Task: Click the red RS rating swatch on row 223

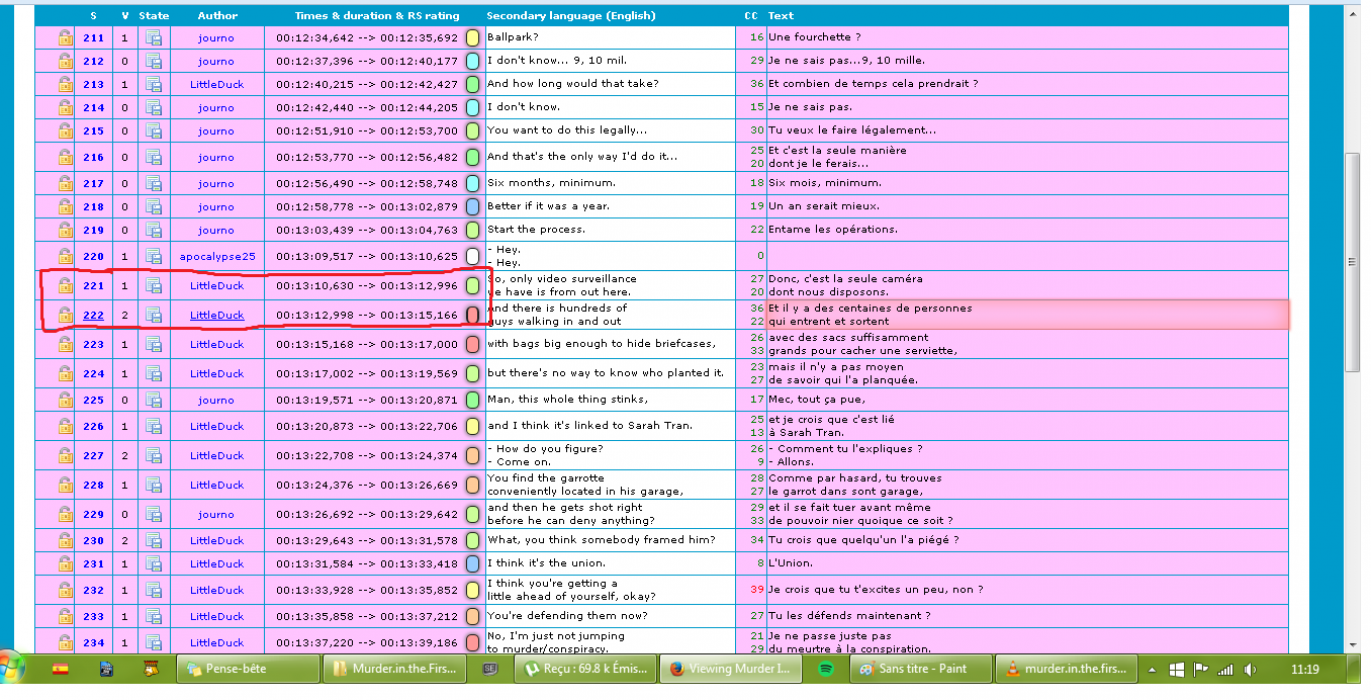Action: coord(473,344)
